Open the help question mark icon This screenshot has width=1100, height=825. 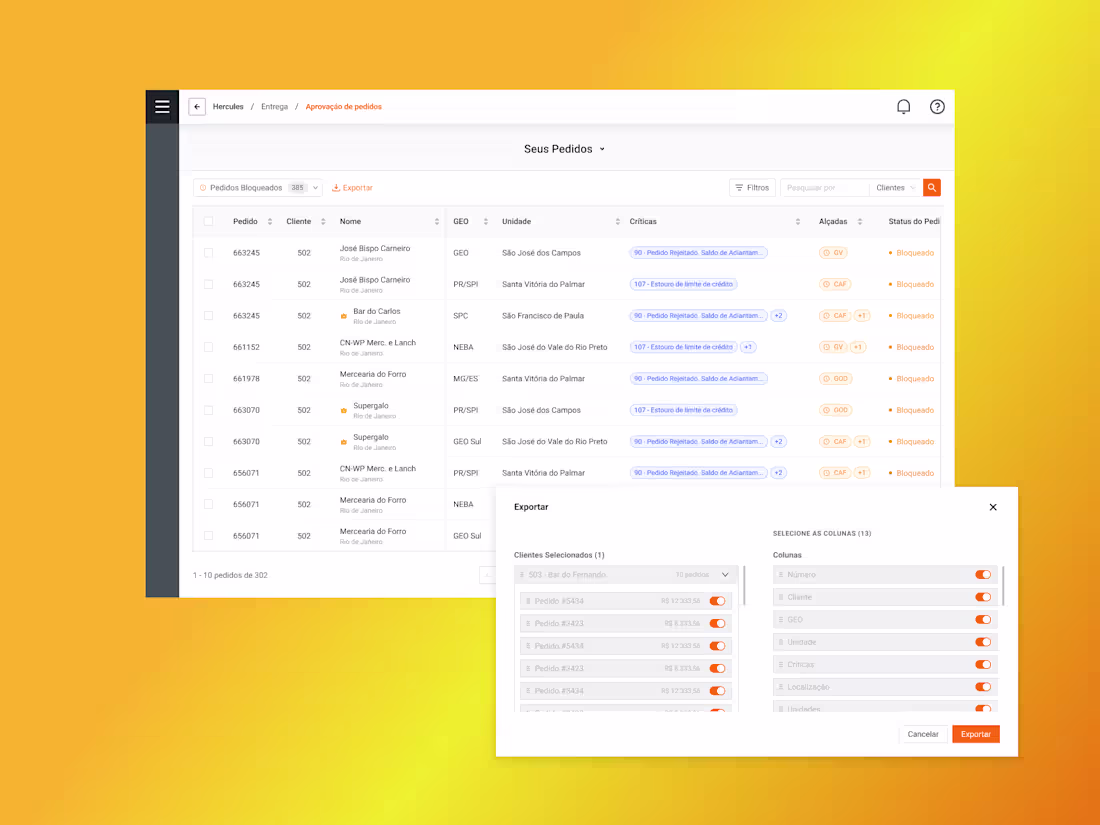point(937,106)
